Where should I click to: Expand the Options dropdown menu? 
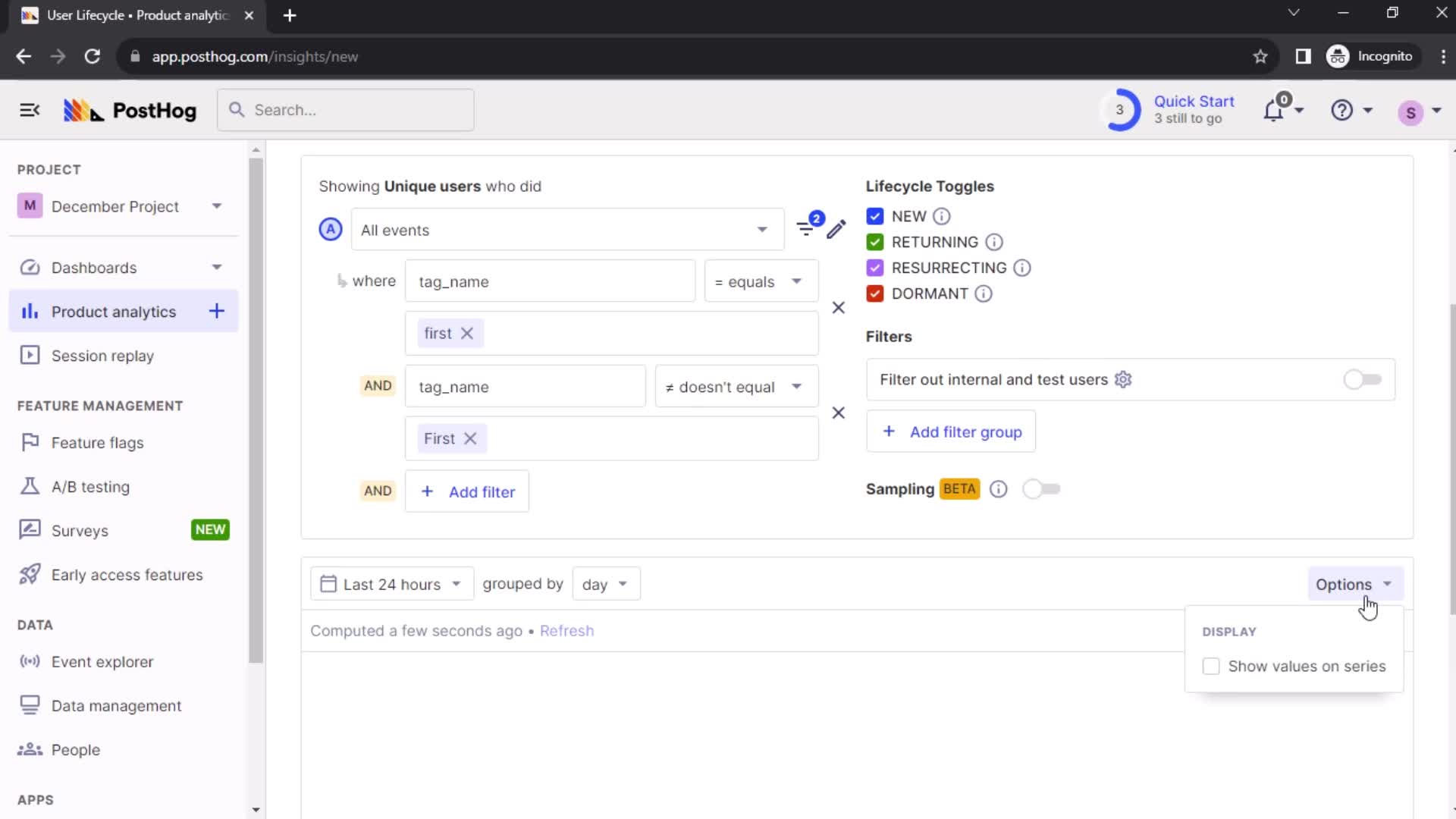[1354, 584]
